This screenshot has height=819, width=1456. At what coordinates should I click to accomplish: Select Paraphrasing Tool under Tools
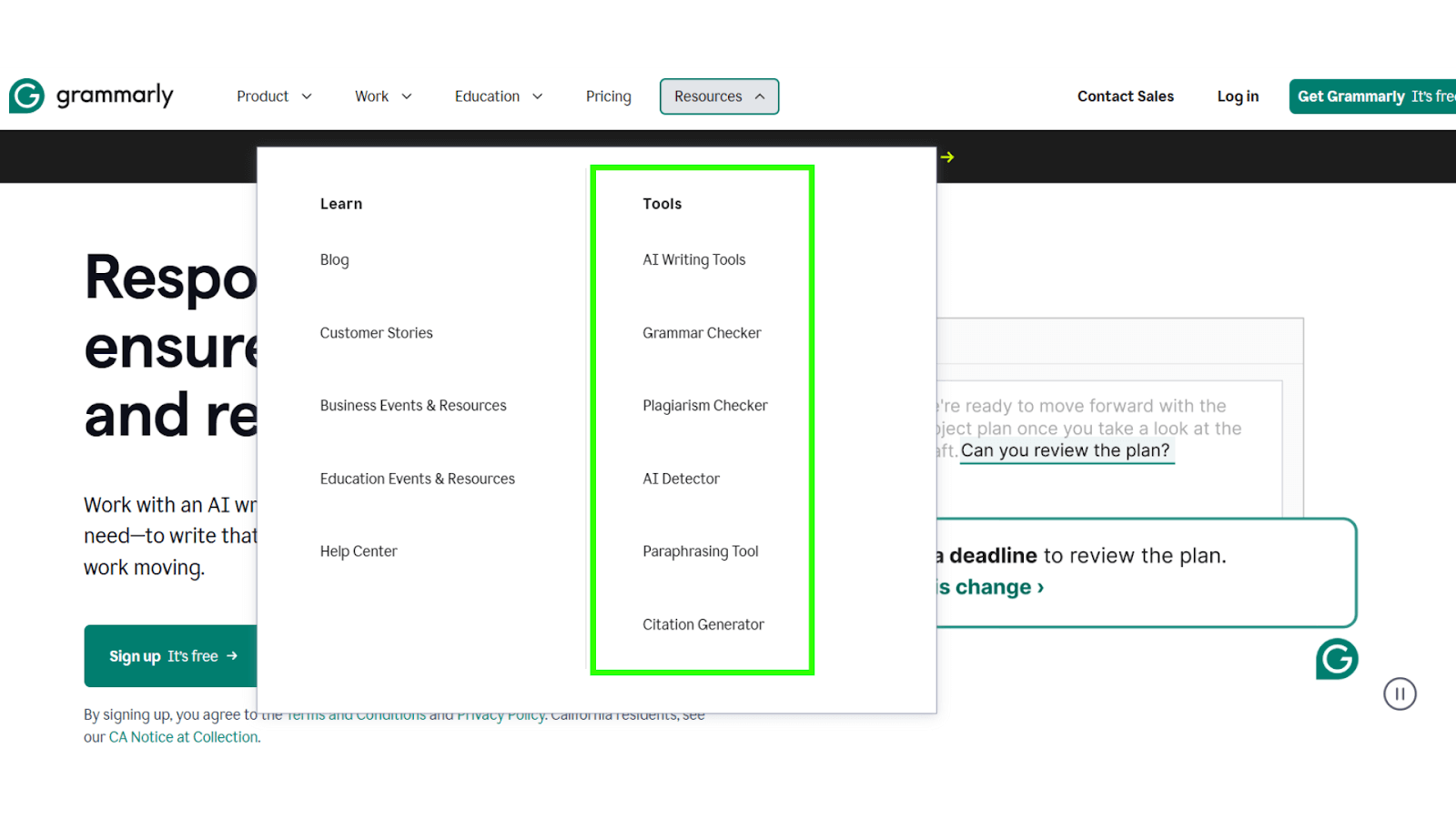701,551
